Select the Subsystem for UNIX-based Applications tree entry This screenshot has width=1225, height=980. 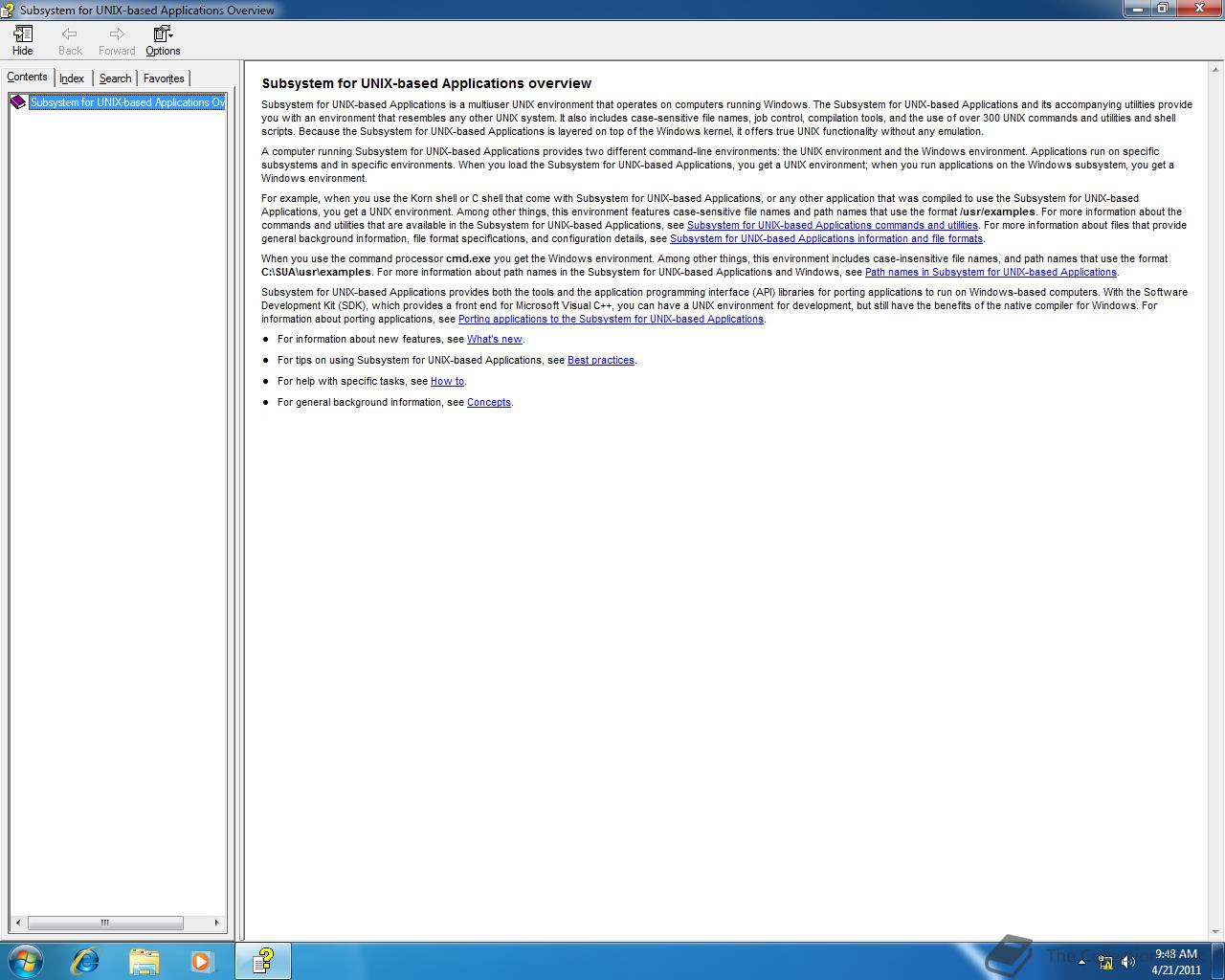127,102
